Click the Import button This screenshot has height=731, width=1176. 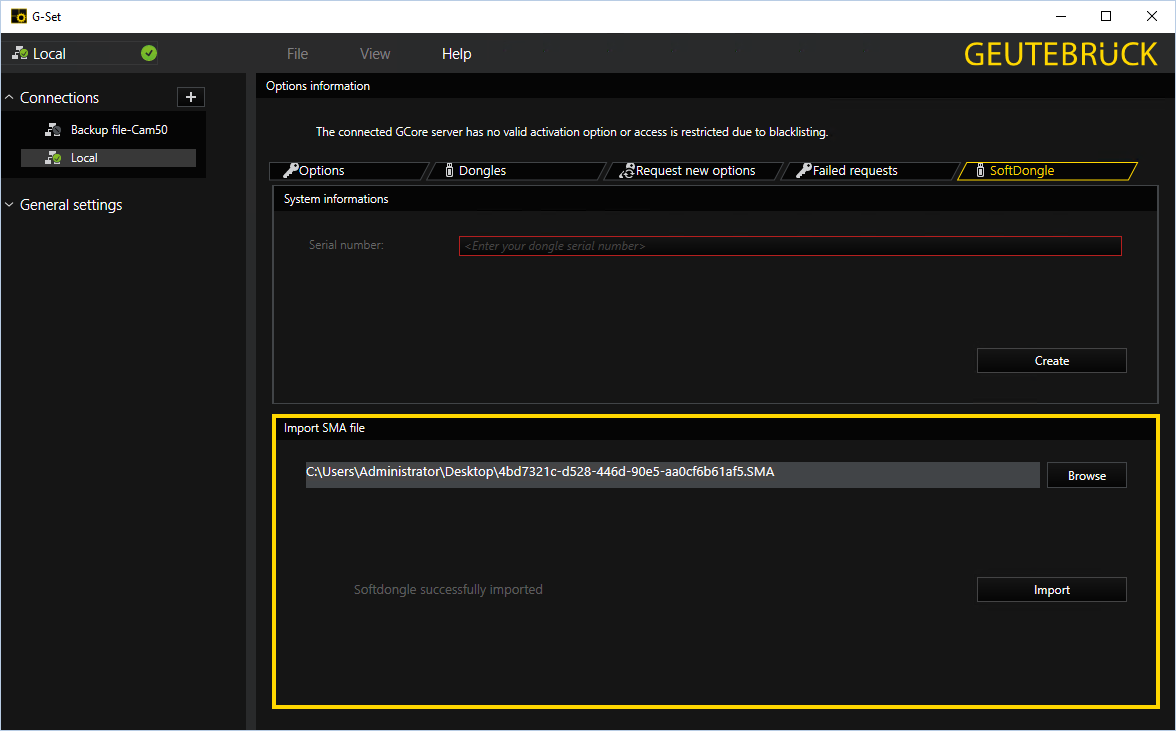coord(1051,590)
